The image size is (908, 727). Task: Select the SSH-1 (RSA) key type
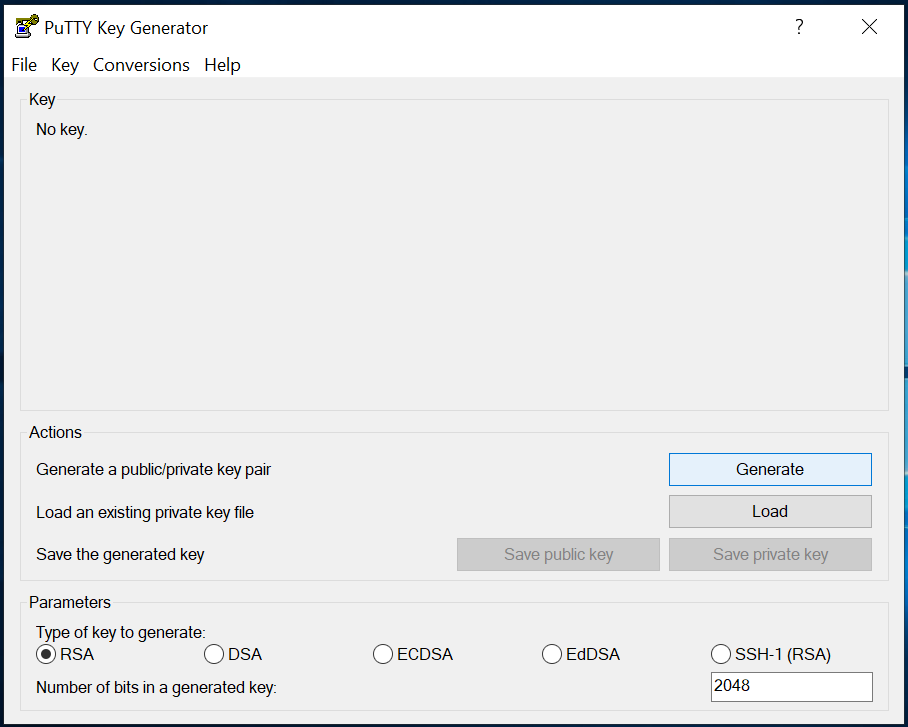(771, 654)
